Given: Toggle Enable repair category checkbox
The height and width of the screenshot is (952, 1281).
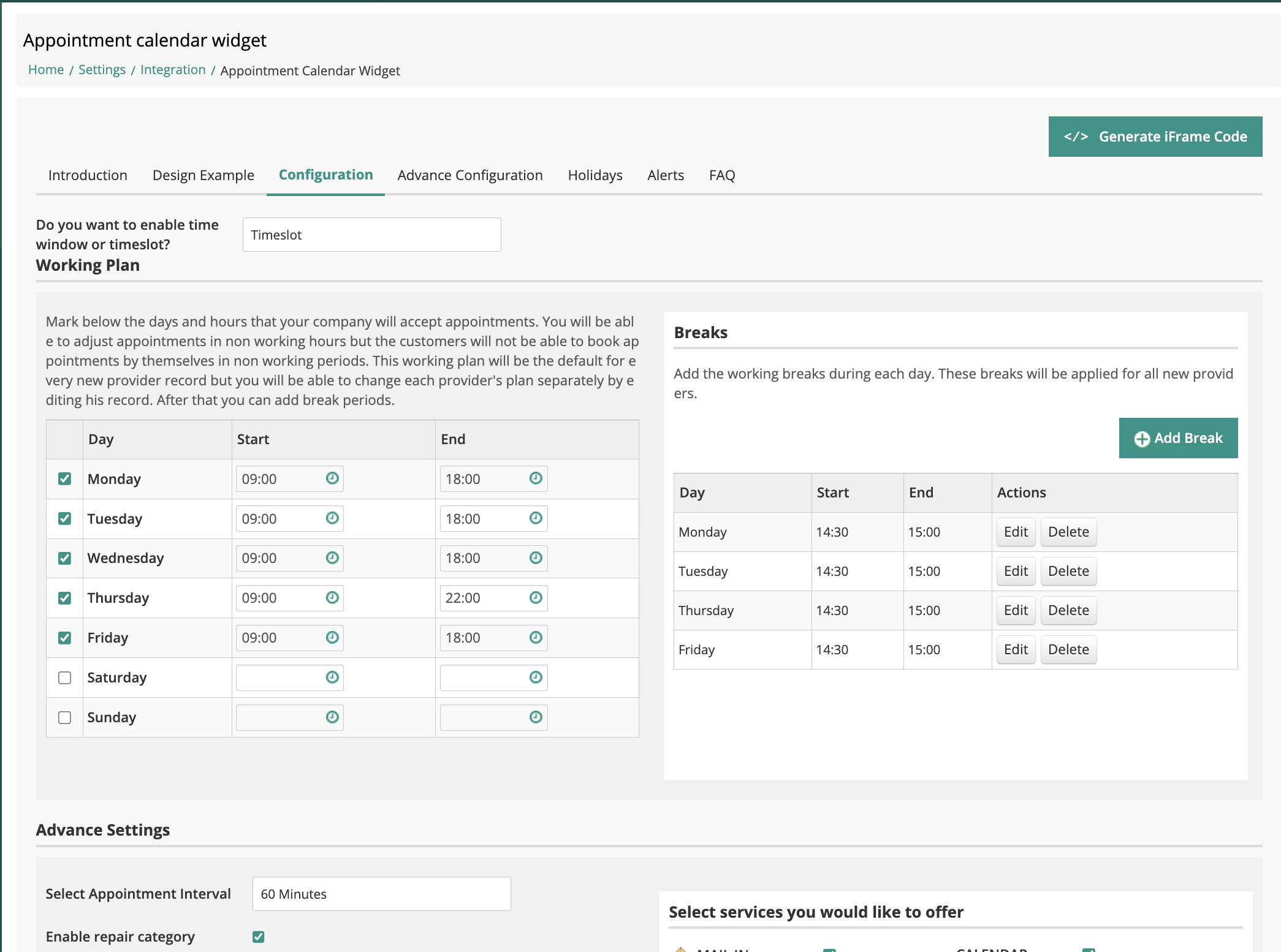Looking at the screenshot, I should click(259, 937).
